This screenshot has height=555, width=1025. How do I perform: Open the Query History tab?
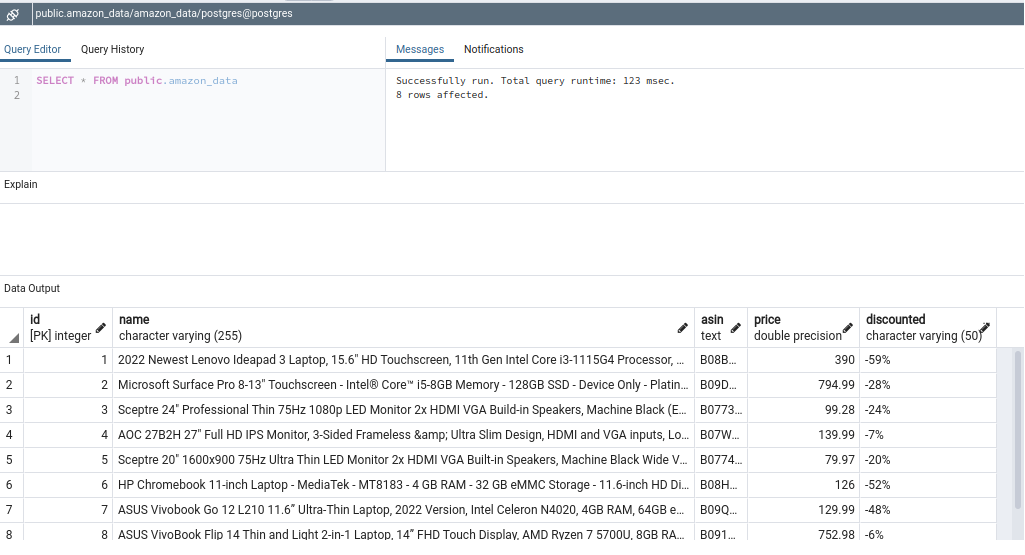click(112, 50)
